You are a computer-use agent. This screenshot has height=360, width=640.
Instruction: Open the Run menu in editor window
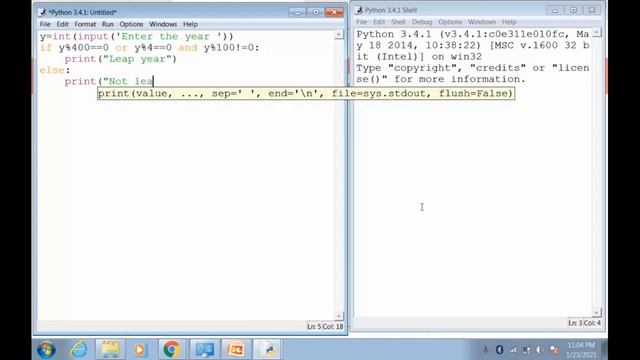point(108,24)
